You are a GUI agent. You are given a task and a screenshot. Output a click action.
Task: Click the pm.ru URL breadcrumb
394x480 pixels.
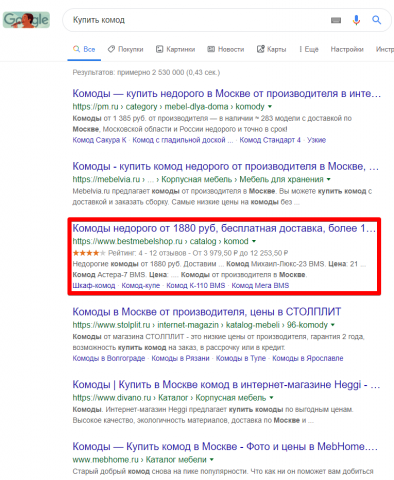coord(168,107)
